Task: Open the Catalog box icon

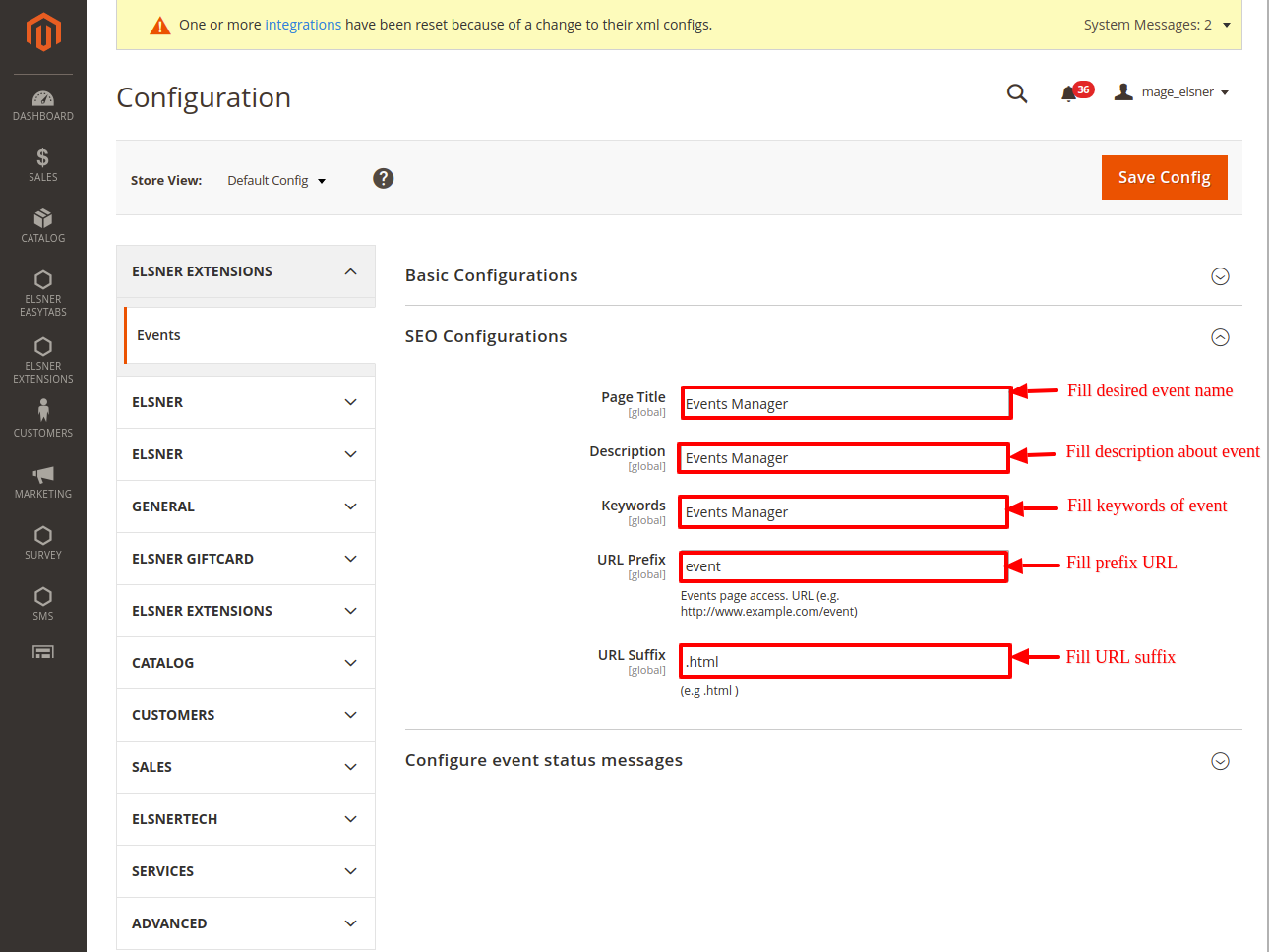Action: tap(42, 225)
